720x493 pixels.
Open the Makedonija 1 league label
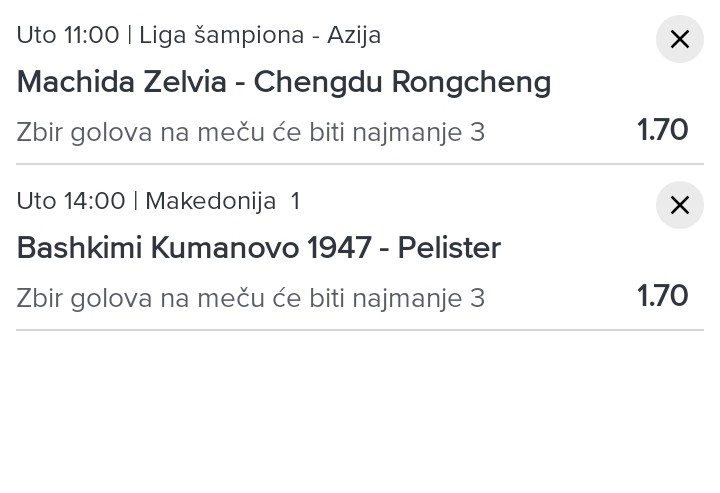[222, 201]
